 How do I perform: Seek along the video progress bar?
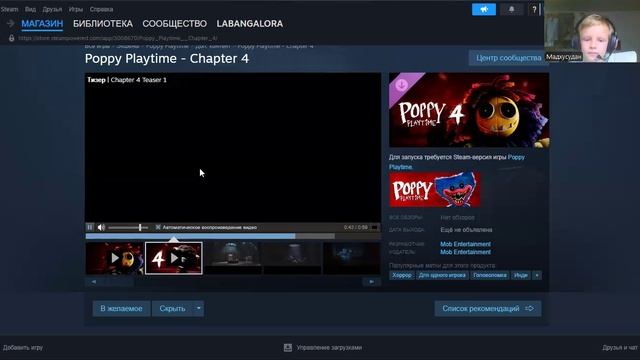coord(233,236)
